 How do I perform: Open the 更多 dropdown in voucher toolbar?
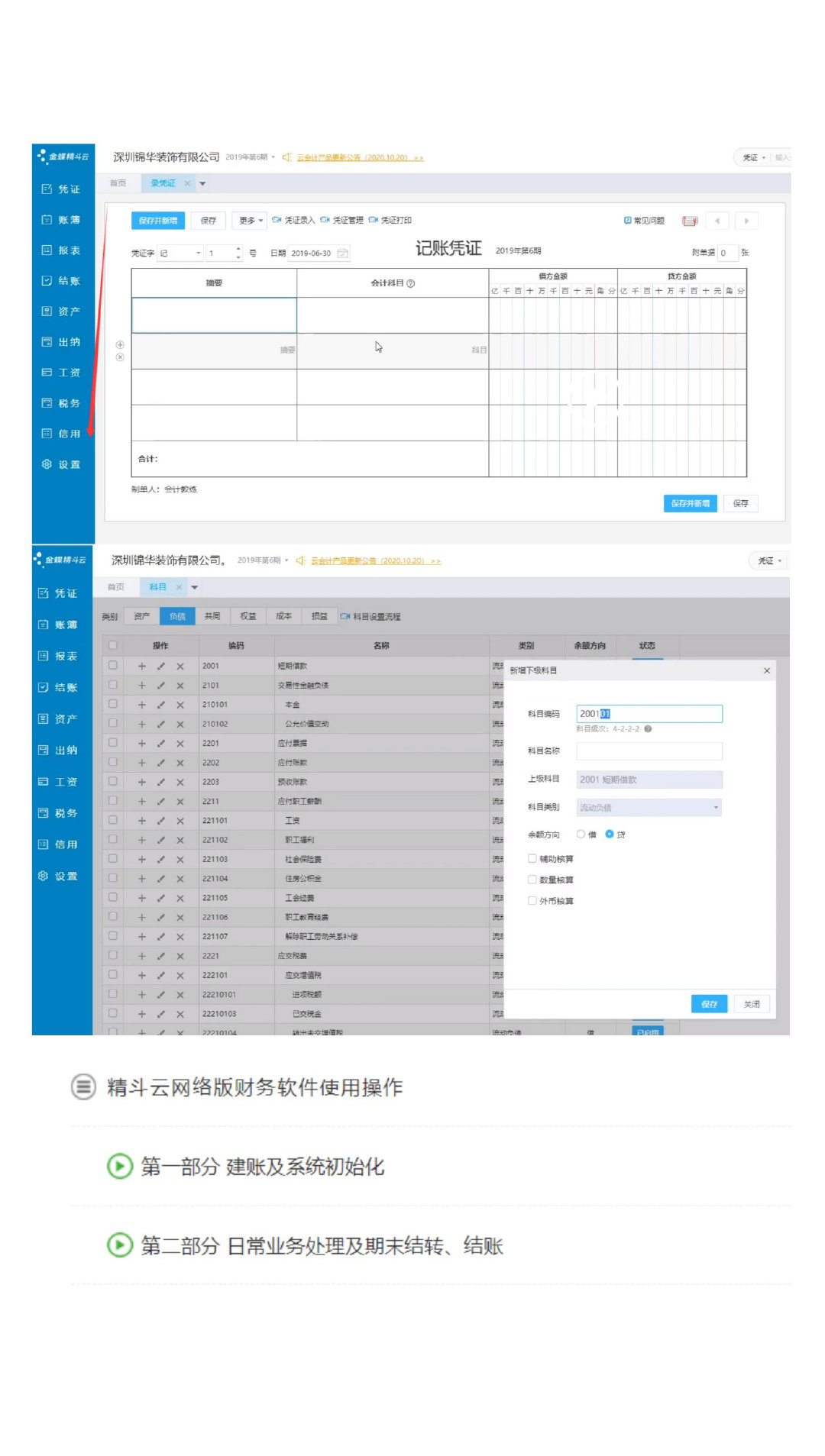click(250, 221)
